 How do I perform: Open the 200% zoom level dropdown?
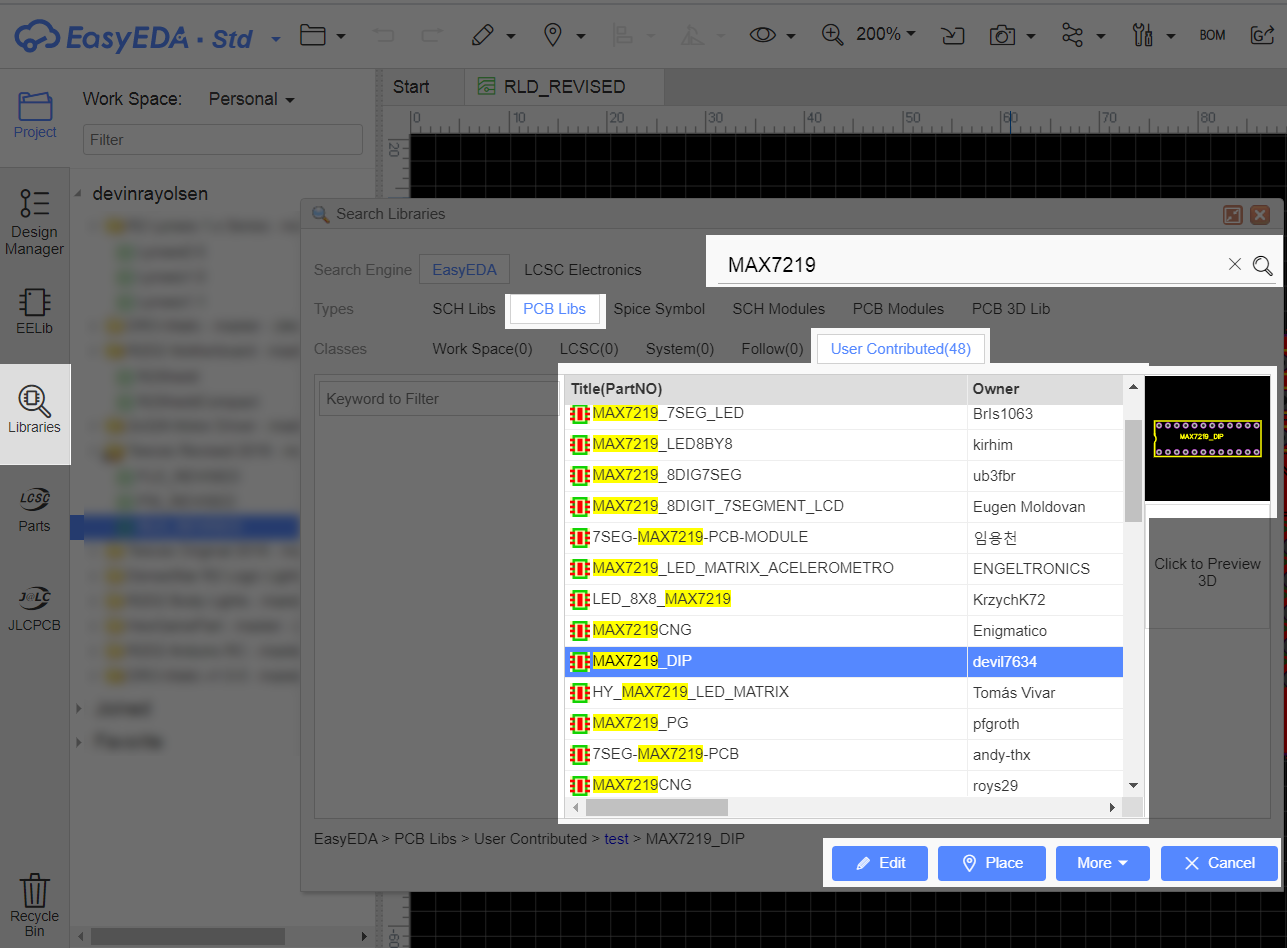coord(886,34)
